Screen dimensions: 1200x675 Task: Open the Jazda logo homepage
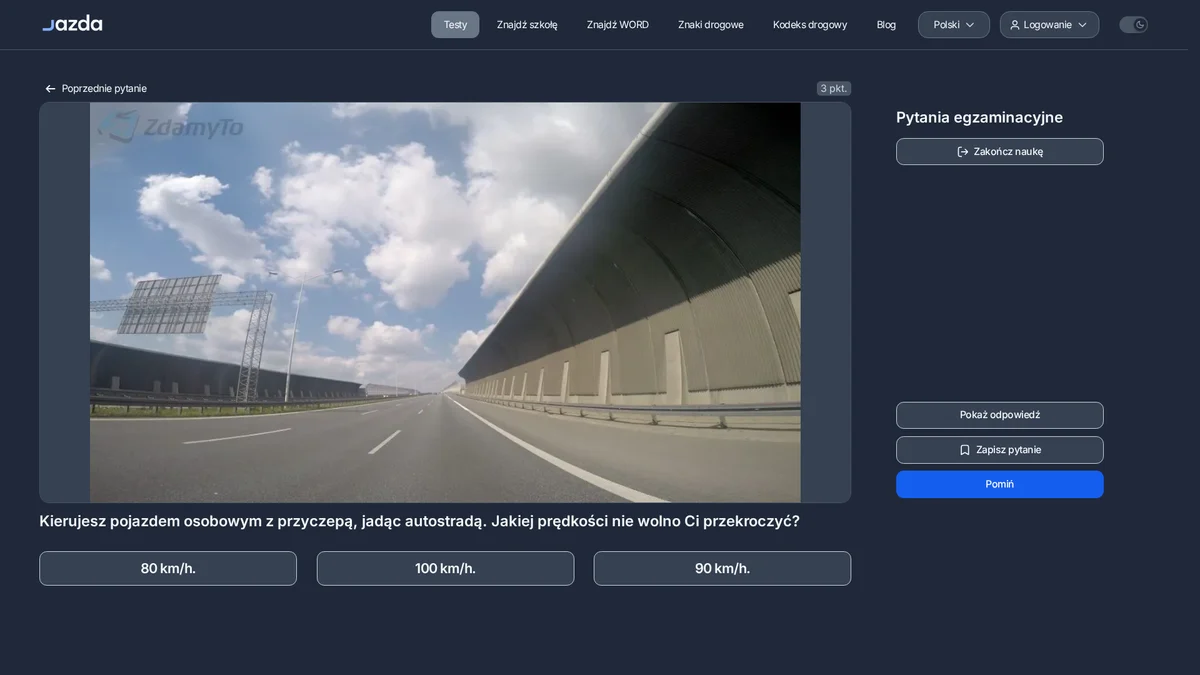tap(72, 24)
